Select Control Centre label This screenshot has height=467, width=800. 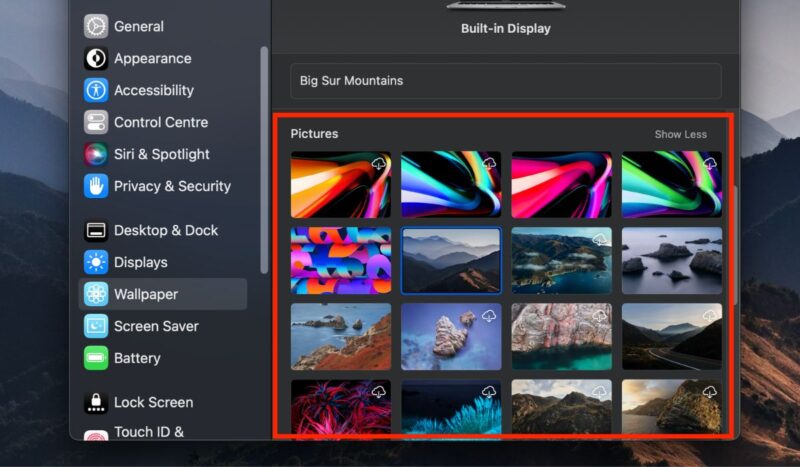pyautogui.click(x=161, y=122)
